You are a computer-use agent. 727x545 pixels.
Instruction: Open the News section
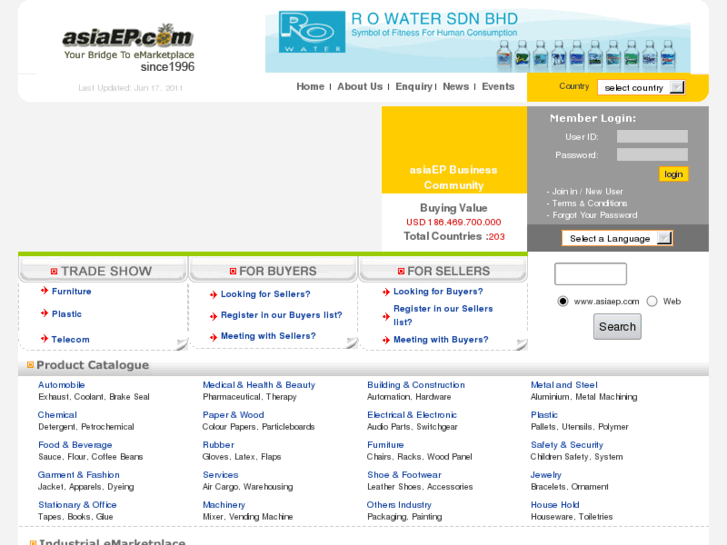click(x=456, y=86)
